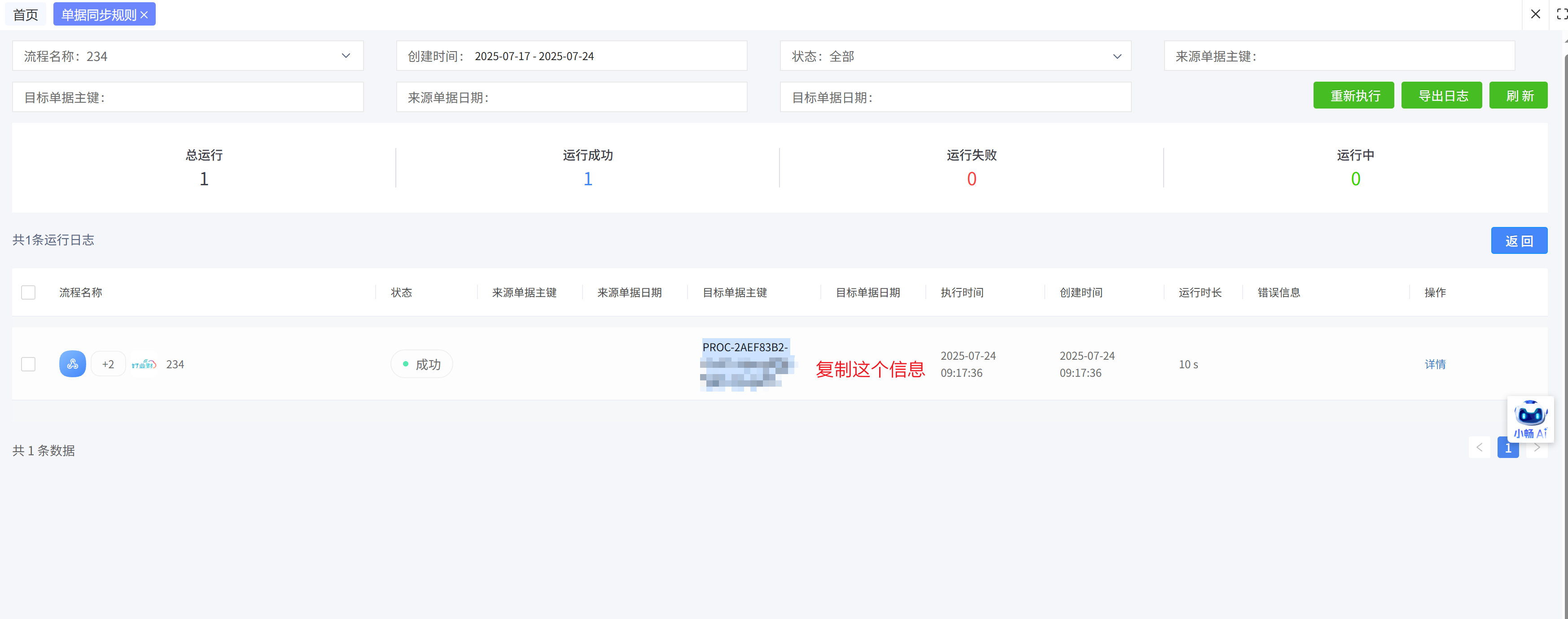Expand the 流程名称 dropdown
The width and height of the screenshot is (1568, 619).
coord(346,56)
